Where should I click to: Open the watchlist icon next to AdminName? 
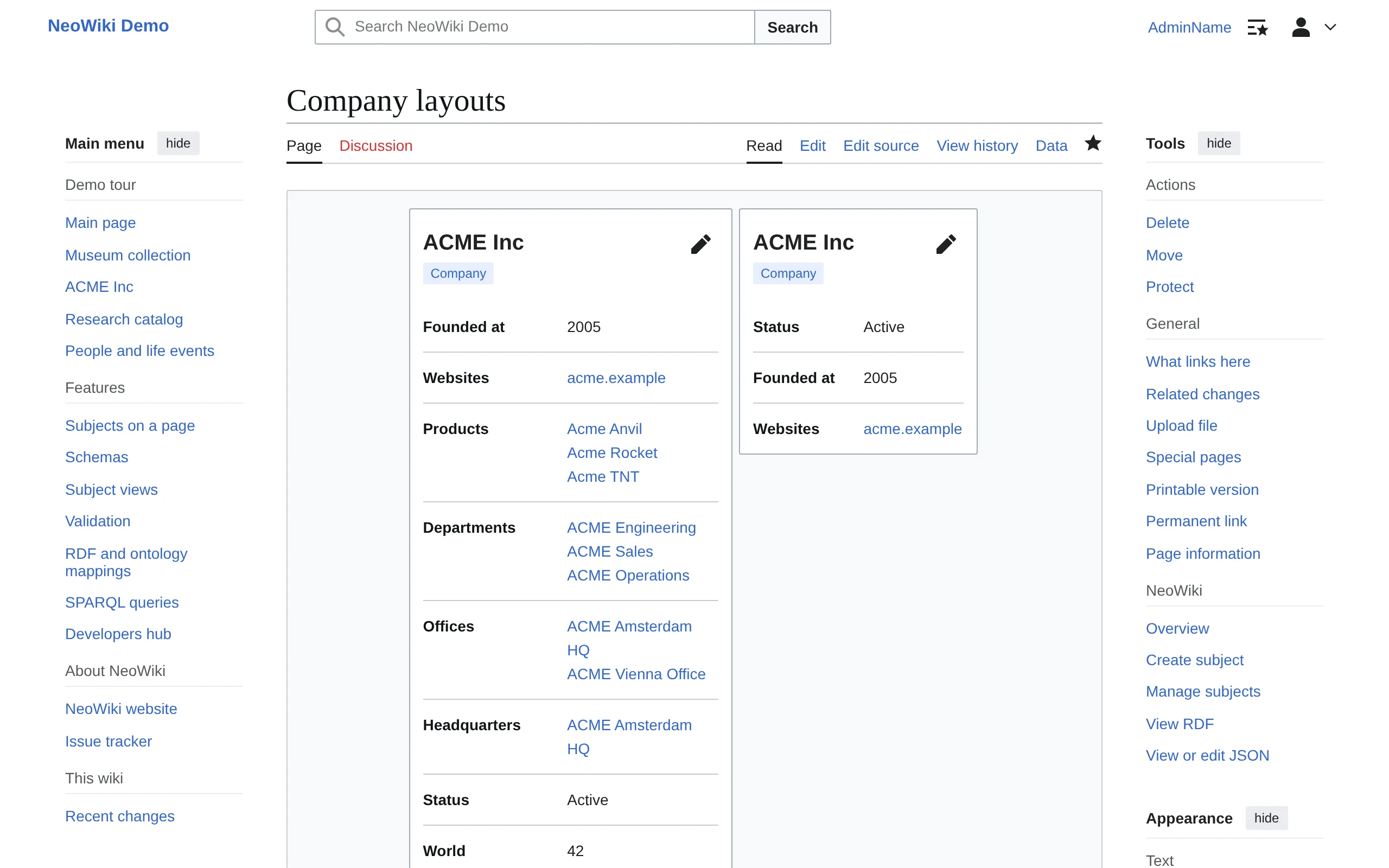point(1258,27)
